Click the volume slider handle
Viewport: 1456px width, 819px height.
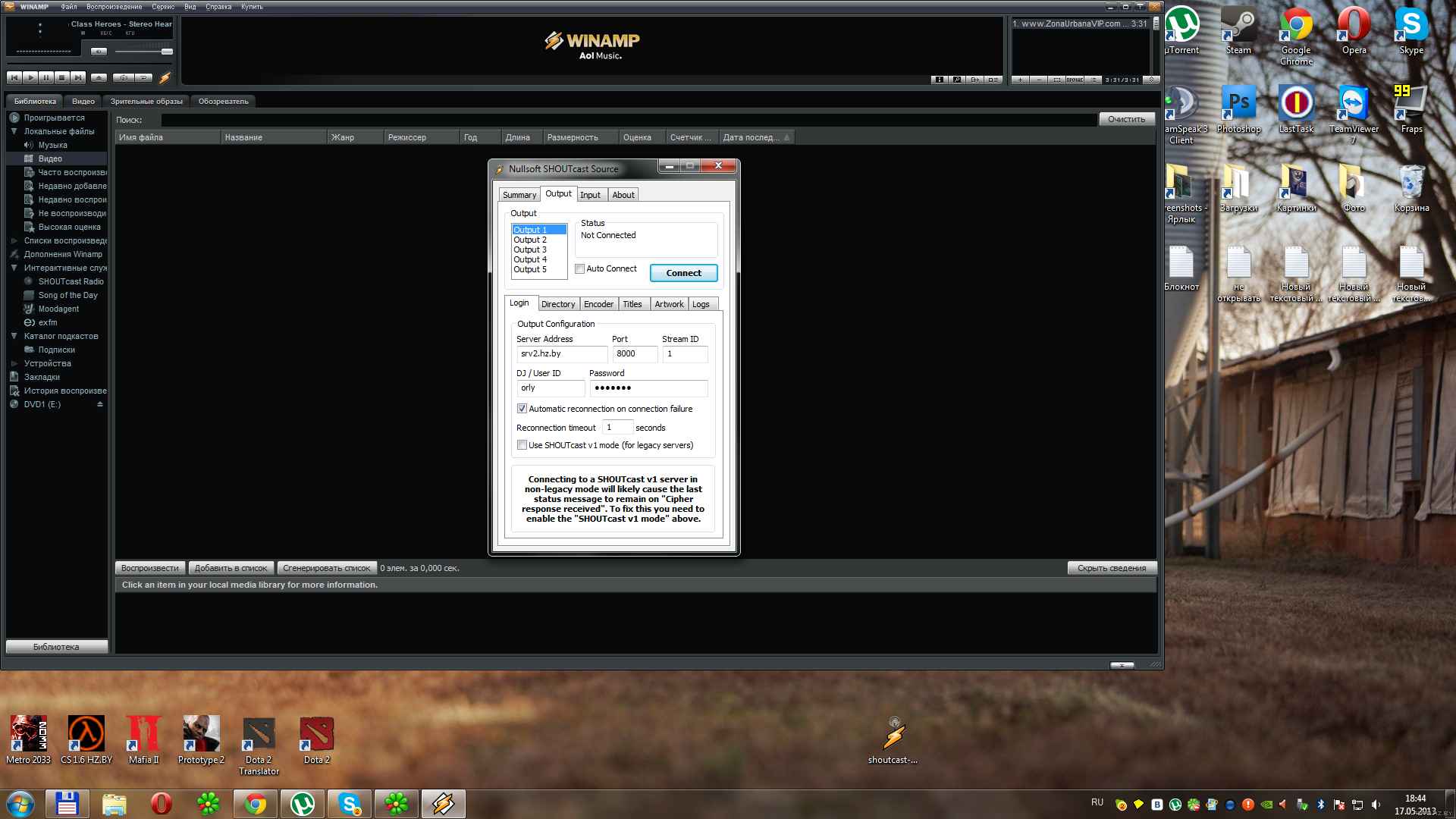tap(167, 52)
